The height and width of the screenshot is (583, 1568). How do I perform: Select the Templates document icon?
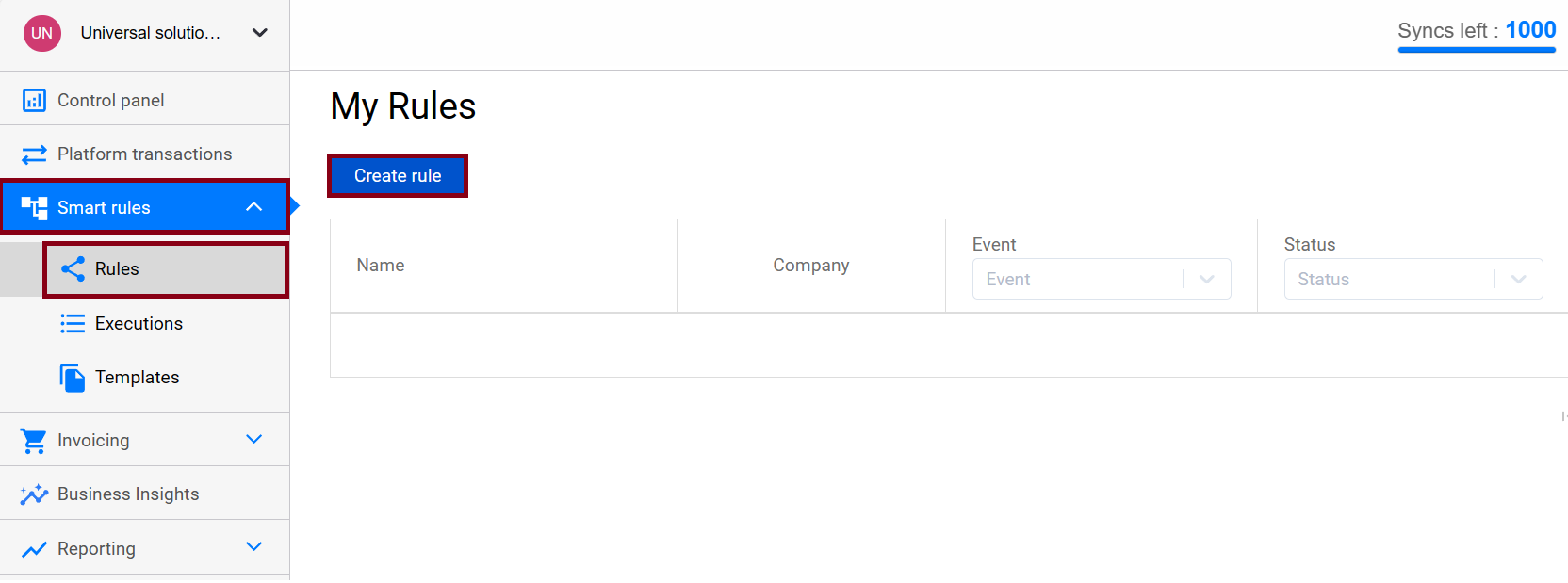pos(73,377)
